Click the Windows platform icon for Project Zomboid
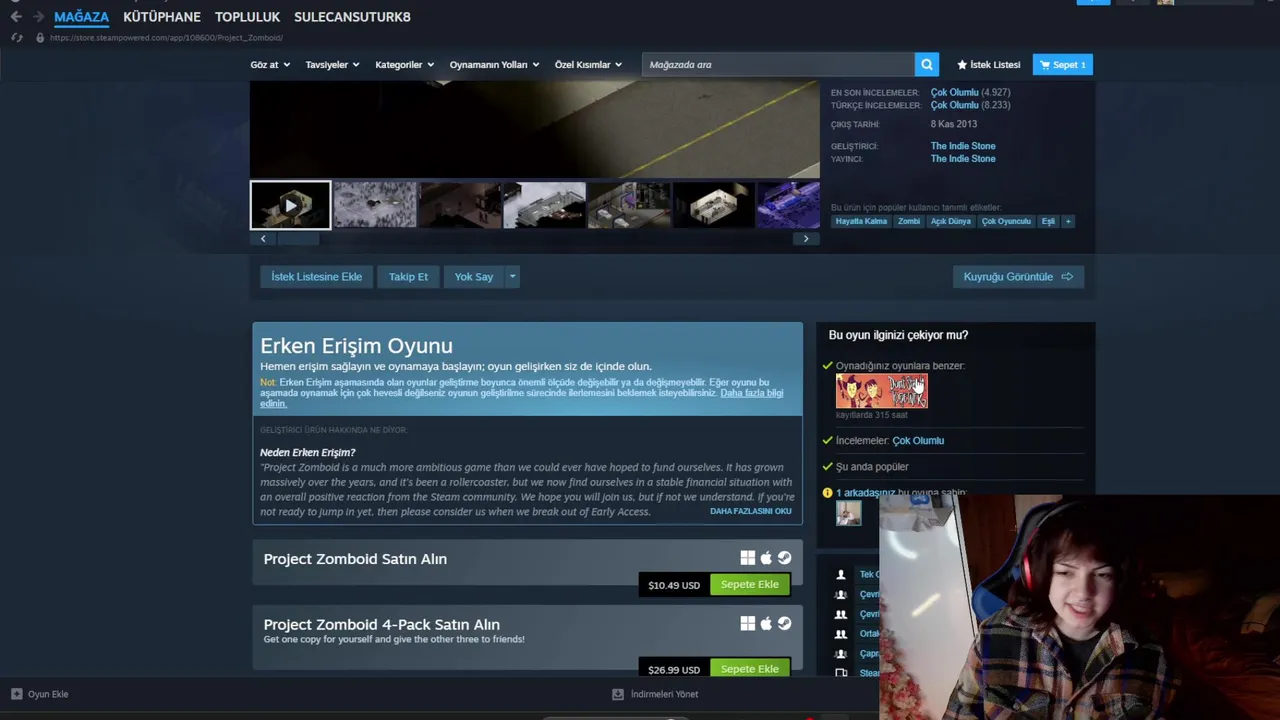Viewport: 1280px width, 720px height. (747, 558)
